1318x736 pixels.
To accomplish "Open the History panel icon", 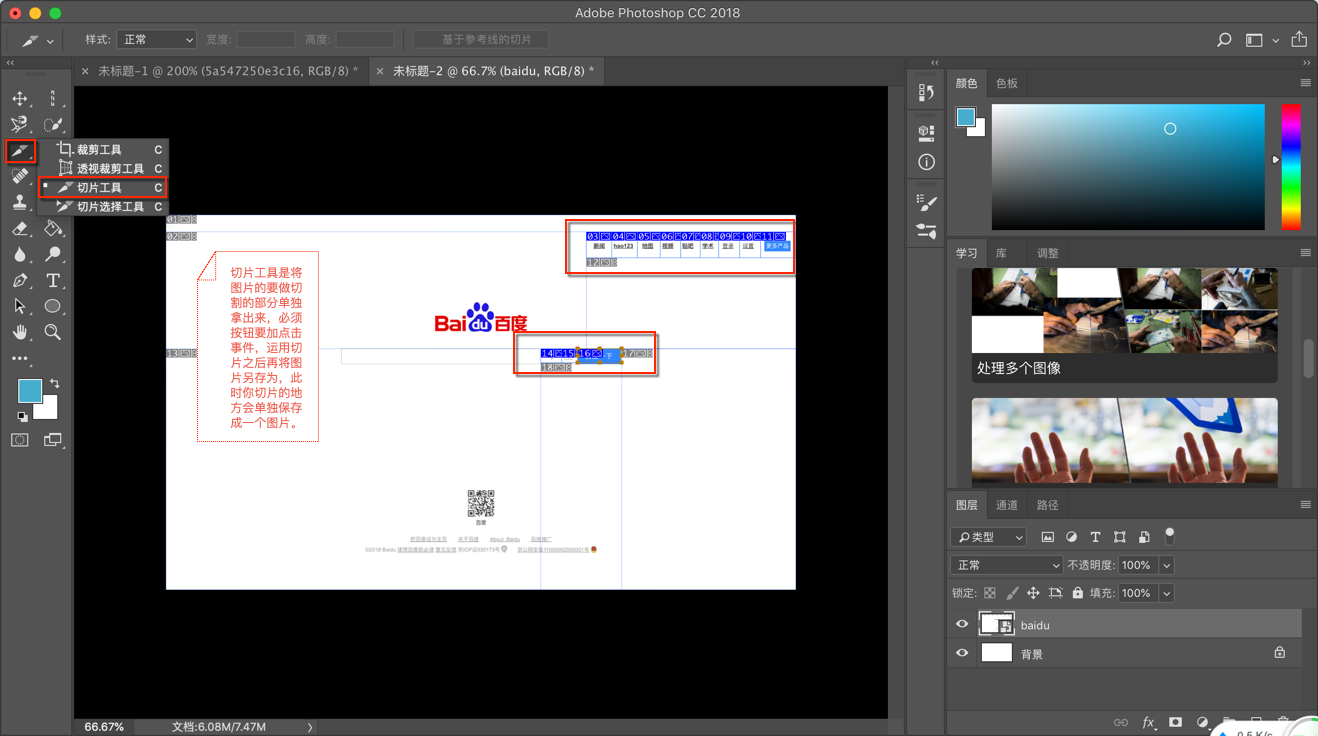I will pyautogui.click(x=926, y=93).
